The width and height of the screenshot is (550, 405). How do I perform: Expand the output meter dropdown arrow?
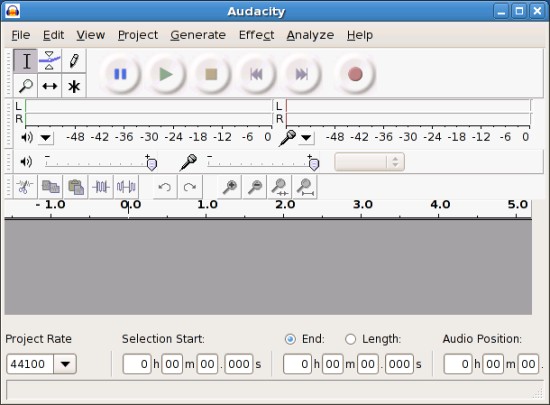[46, 137]
